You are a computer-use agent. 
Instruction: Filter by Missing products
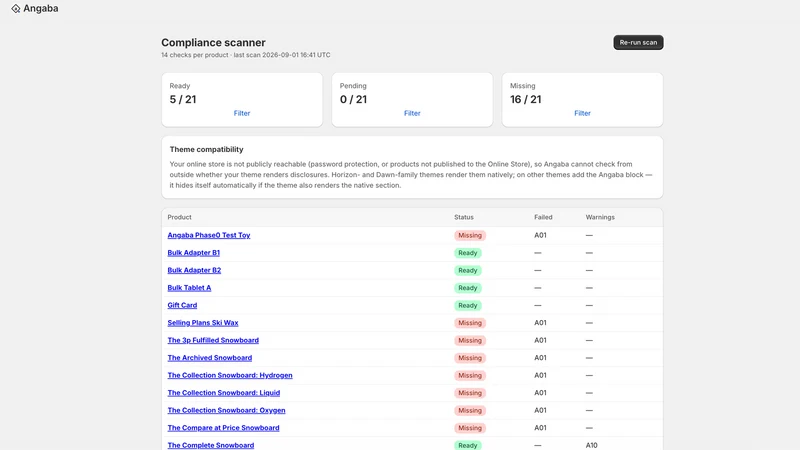(582, 113)
